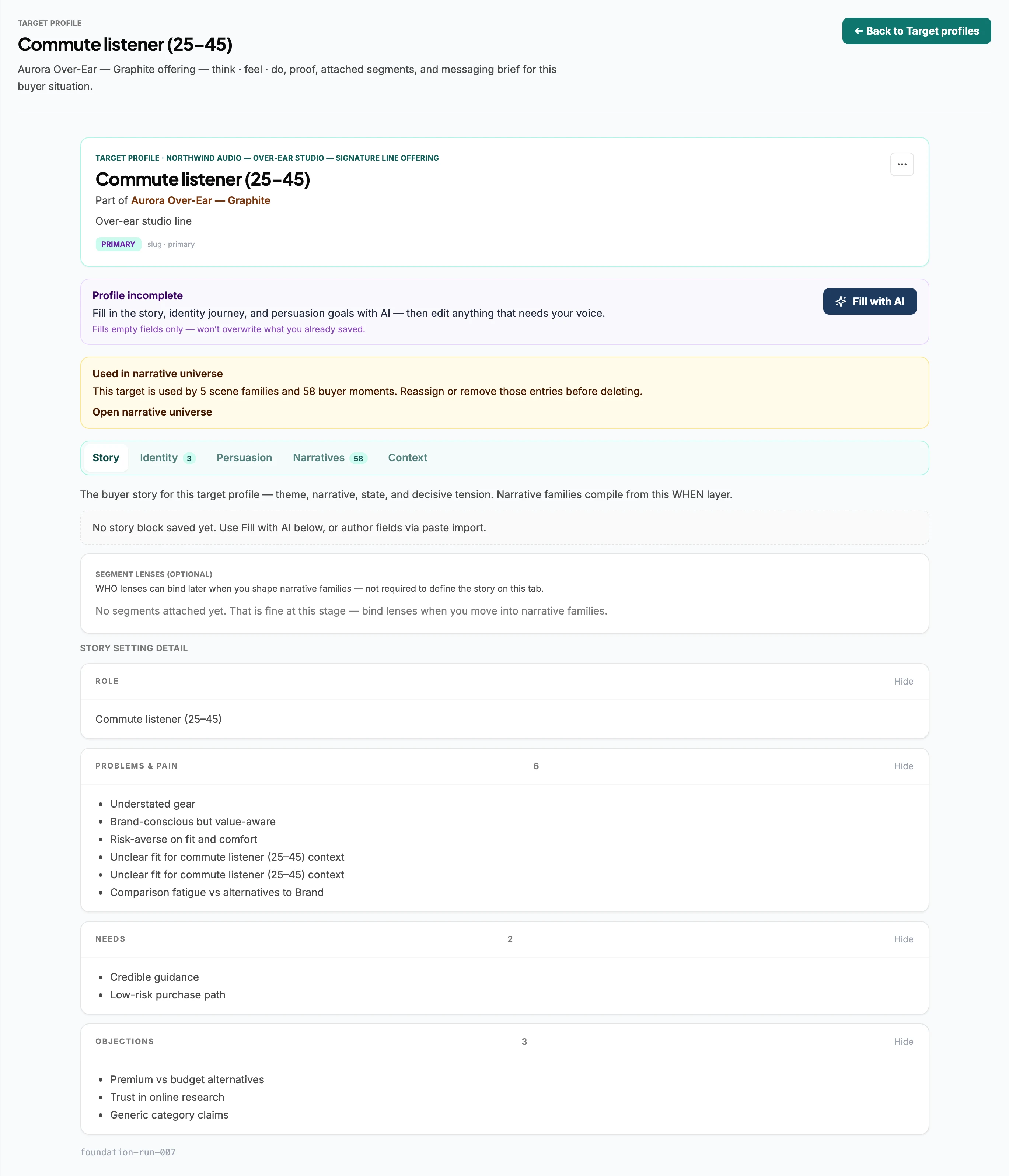Select the Story tab
1009x1176 pixels.
106,458
